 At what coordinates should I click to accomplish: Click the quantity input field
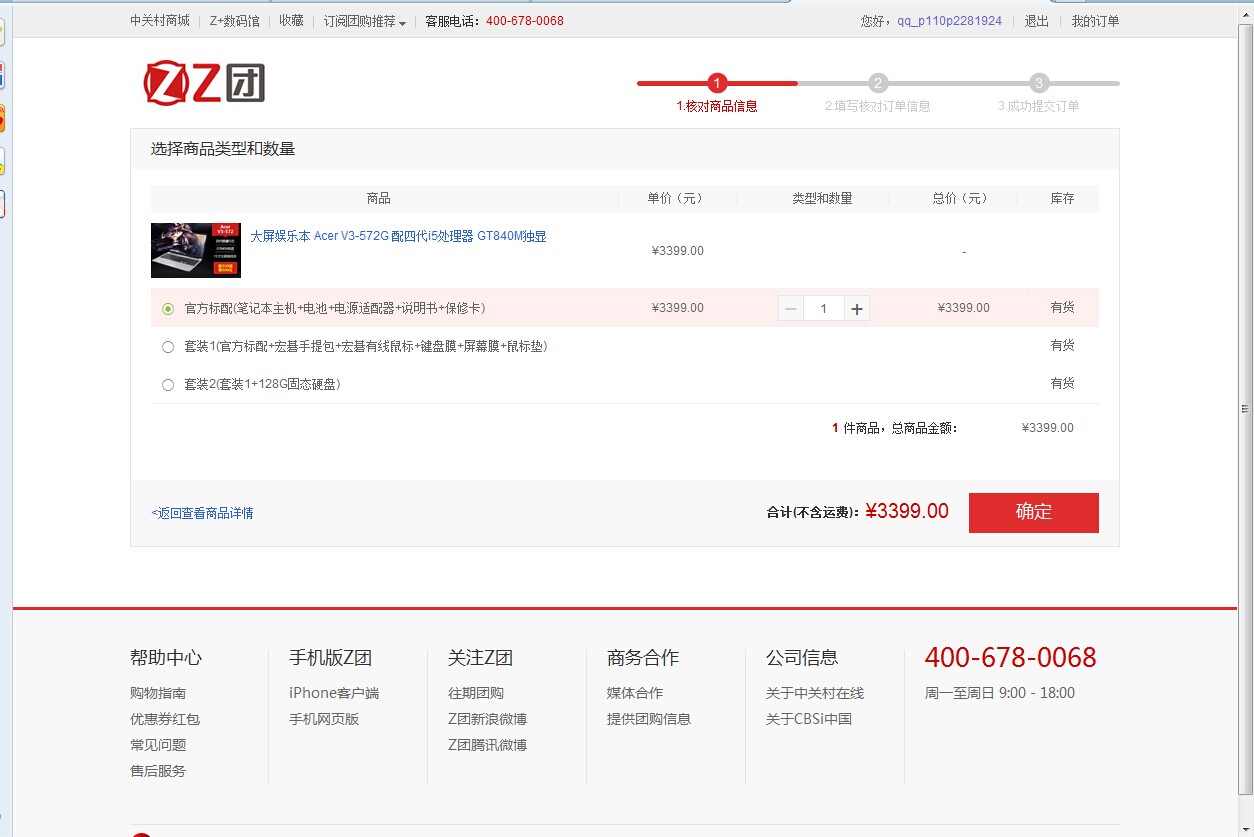point(824,309)
